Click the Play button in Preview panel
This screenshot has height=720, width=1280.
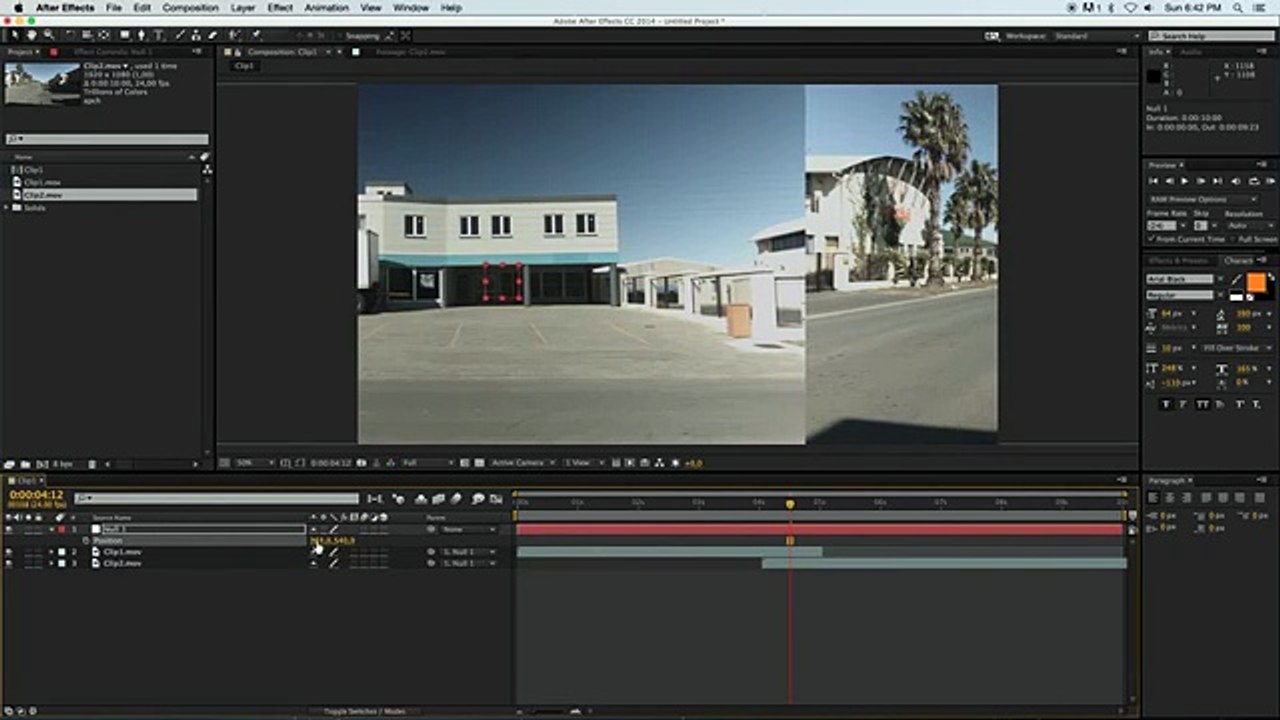pos(1186,181)
